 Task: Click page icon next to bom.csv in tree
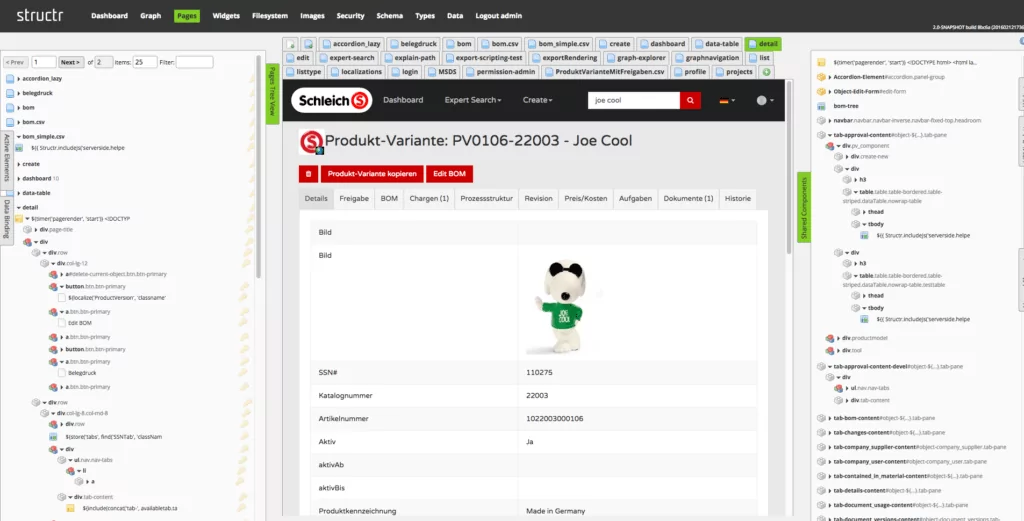[10, 121]
